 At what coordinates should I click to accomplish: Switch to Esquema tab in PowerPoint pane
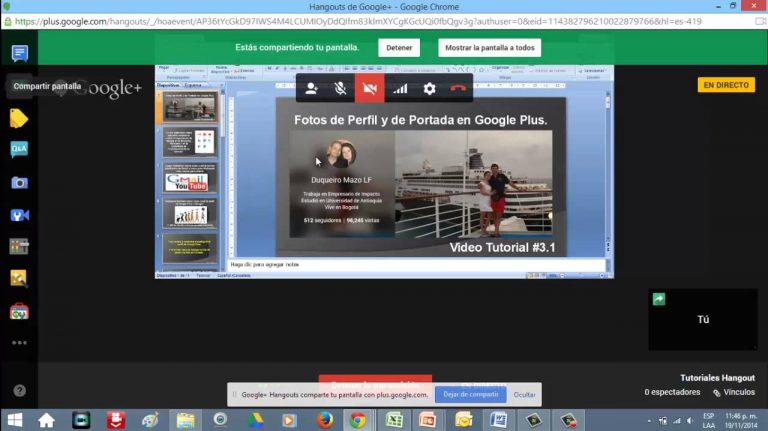[x=193, y=85]
